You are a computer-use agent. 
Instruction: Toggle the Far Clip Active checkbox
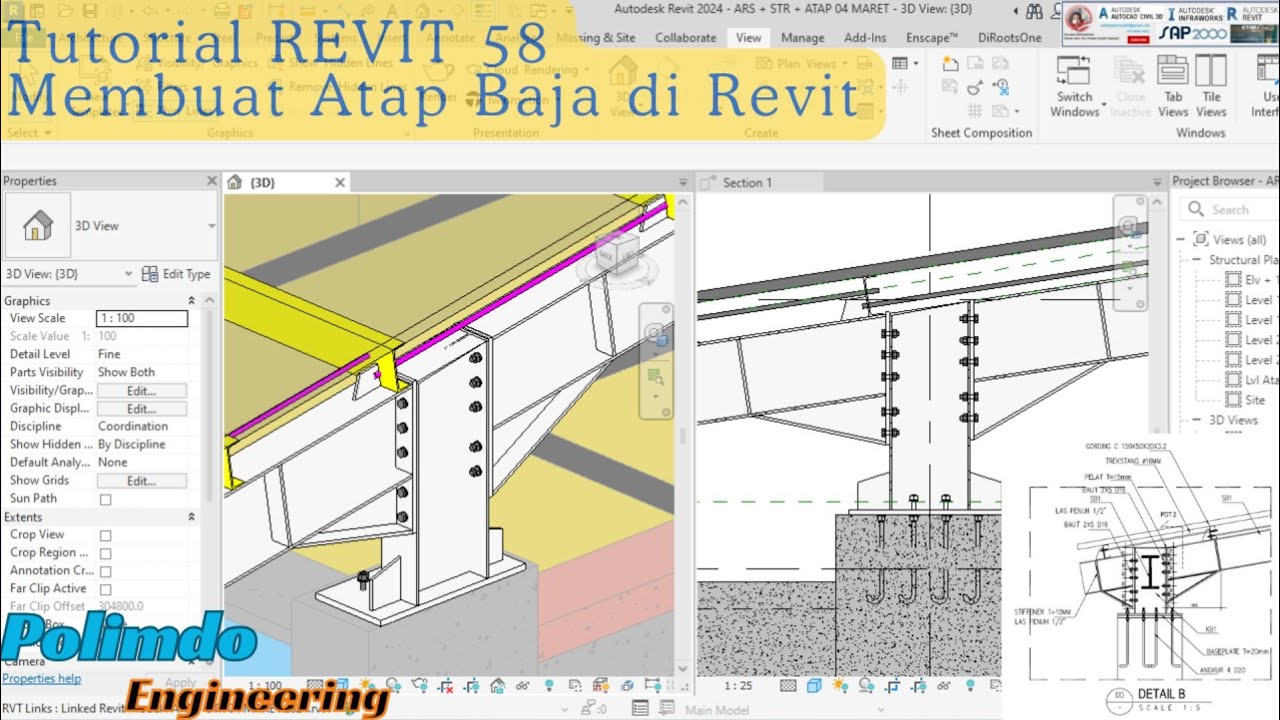(x=105, y=589)
